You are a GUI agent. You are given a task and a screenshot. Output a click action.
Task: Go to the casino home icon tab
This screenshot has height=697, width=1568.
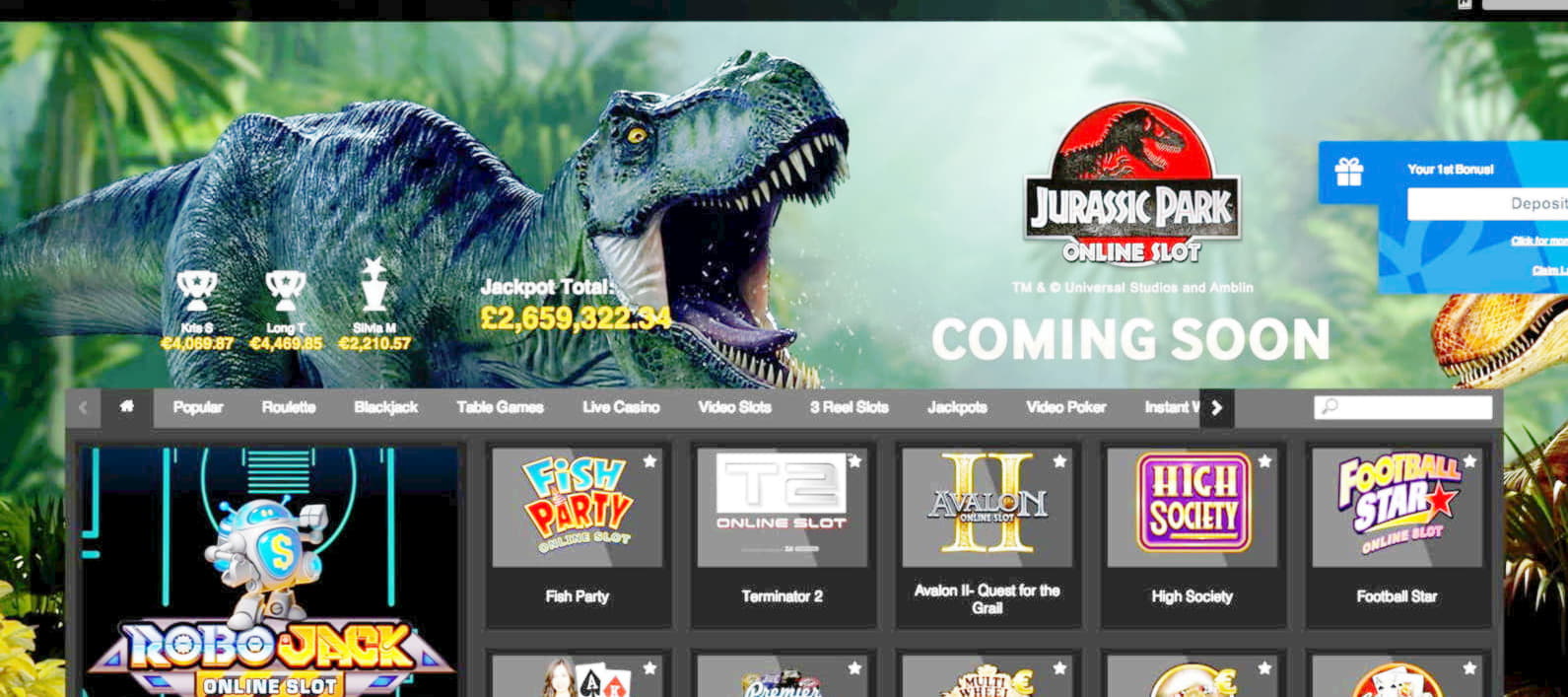126,406
